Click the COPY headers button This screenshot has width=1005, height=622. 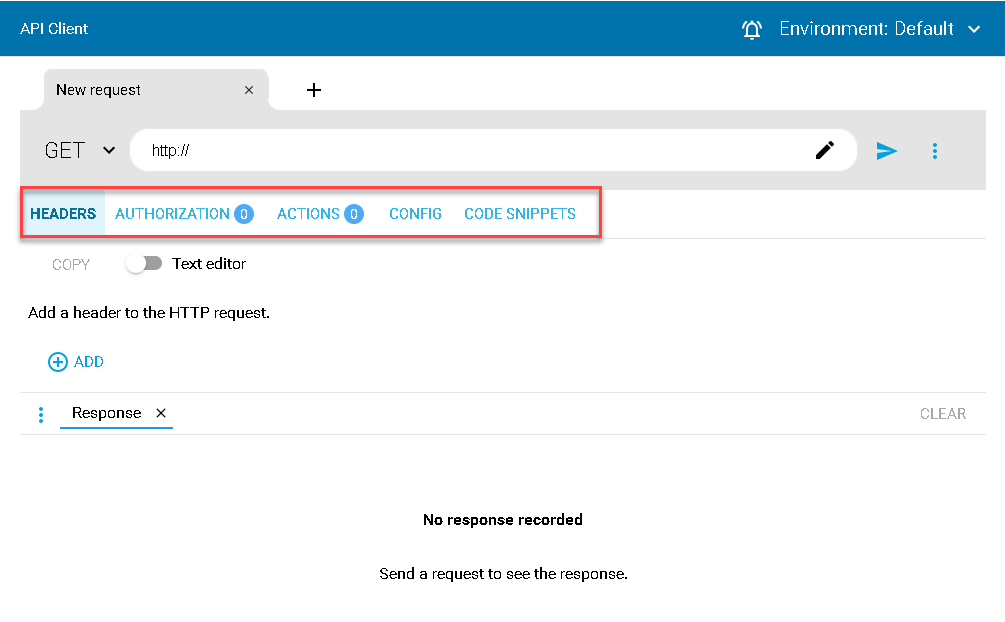[x=71, y=265]
